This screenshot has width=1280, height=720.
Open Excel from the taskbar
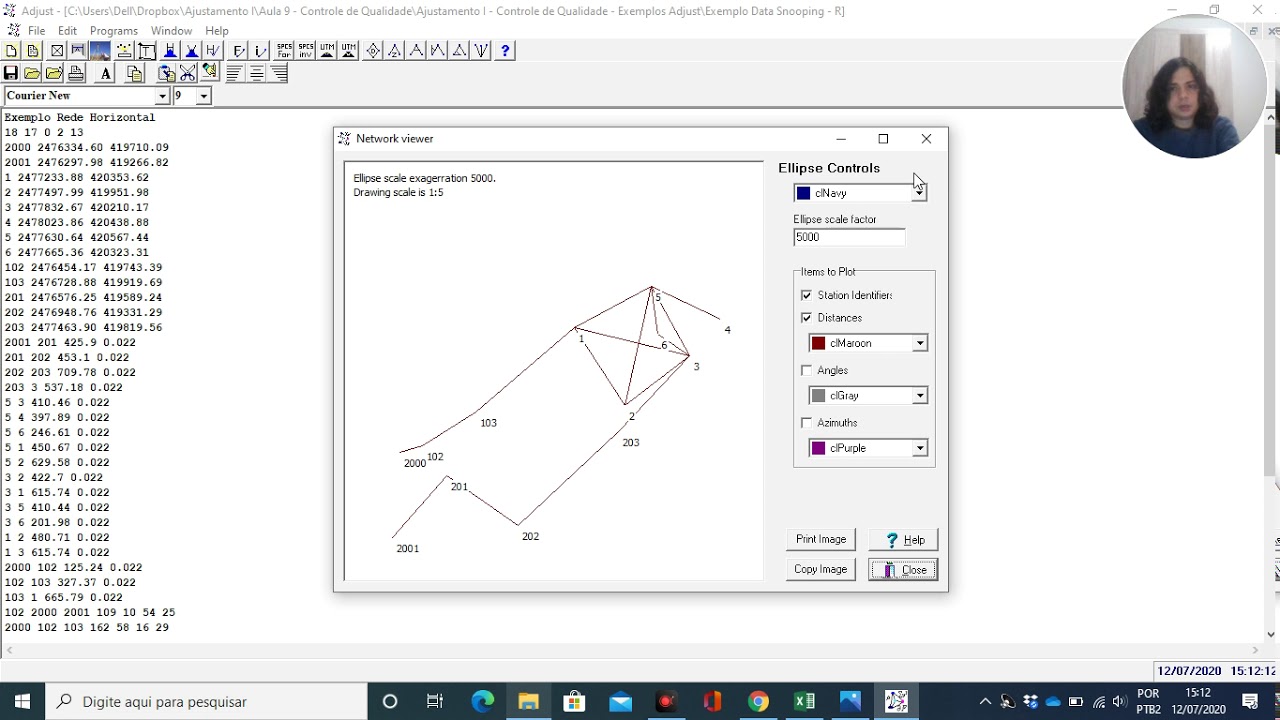tap(804, 701)
